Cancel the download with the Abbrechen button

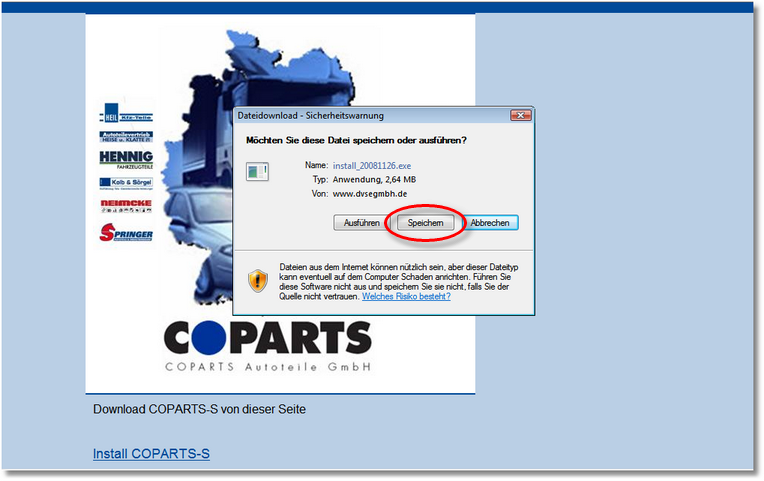click(x=490, y=223)
